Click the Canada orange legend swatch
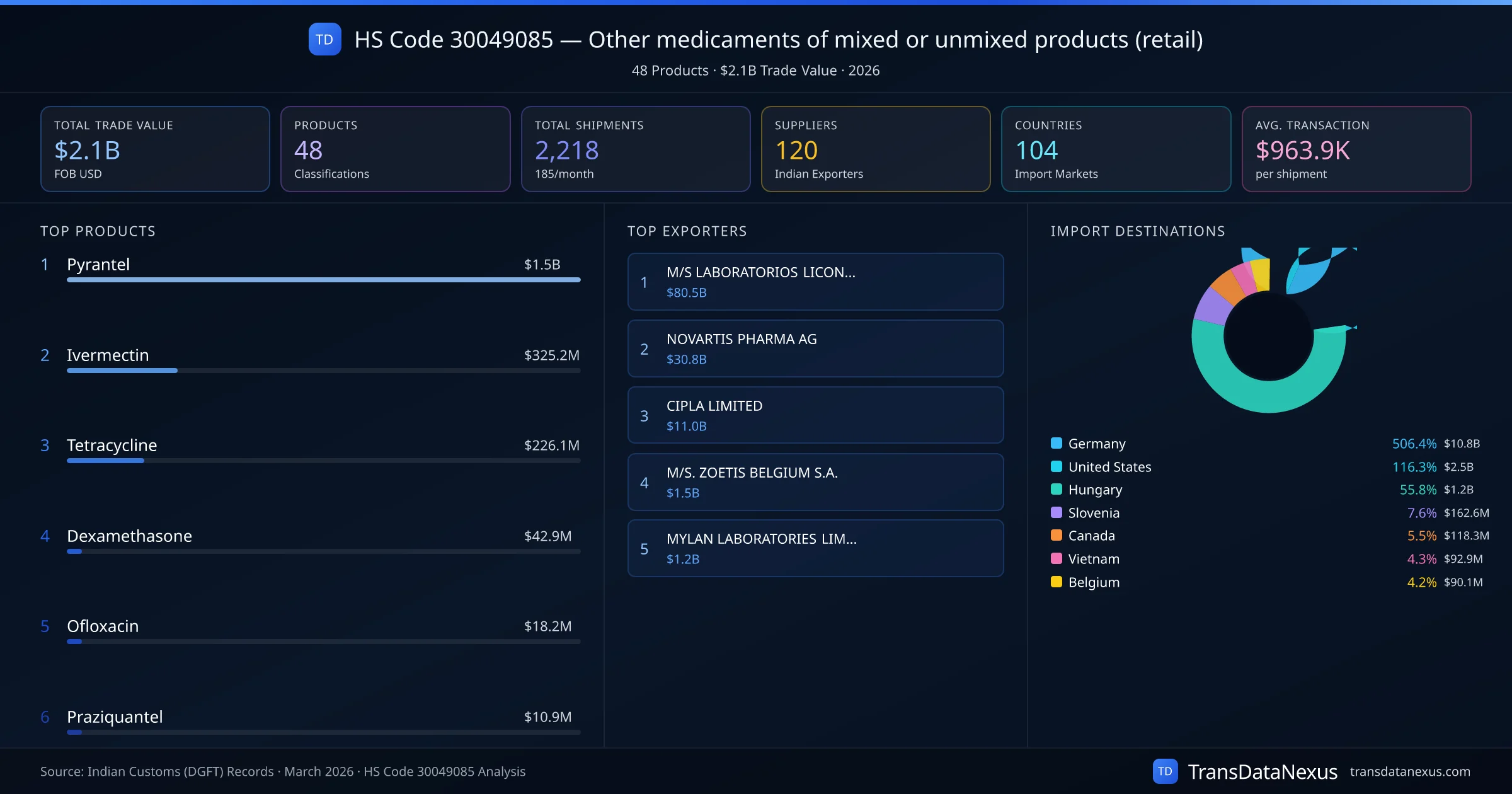This screenshot has height=794, width=1512. 1057,535
